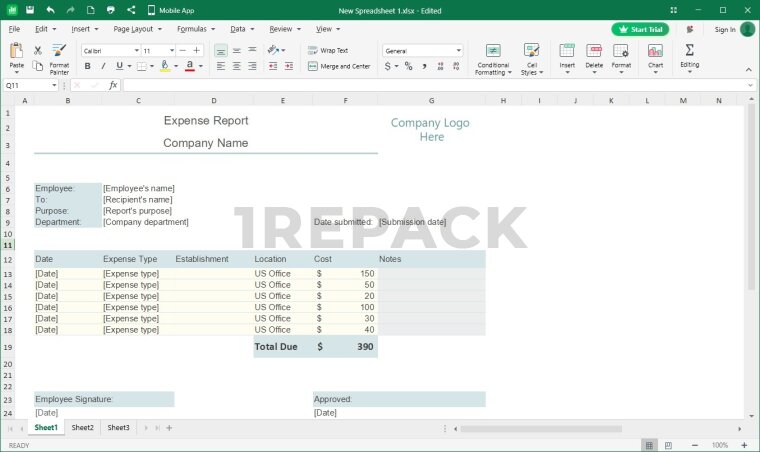Apply percent style formatting
Screen dimensions: 760x452
pos(409,66)
